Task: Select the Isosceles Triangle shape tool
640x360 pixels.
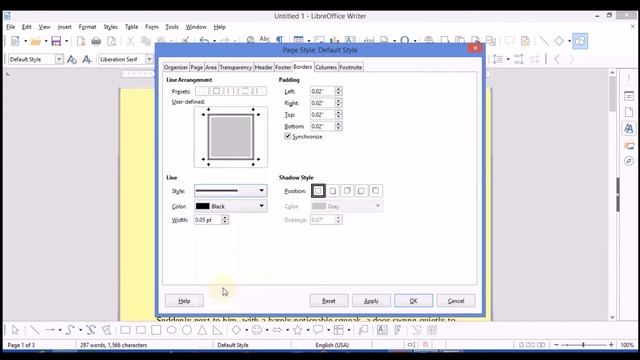Action: (202, 330)
